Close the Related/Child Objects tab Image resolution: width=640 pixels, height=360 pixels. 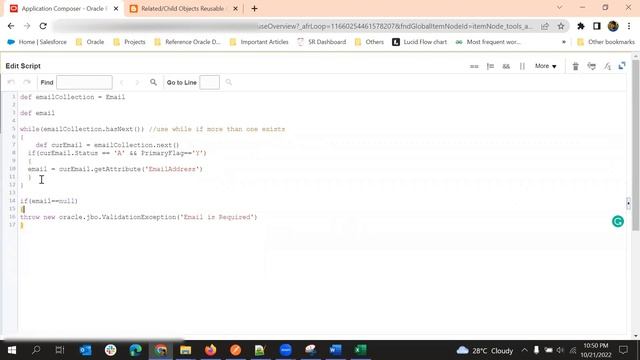[236, 9]
